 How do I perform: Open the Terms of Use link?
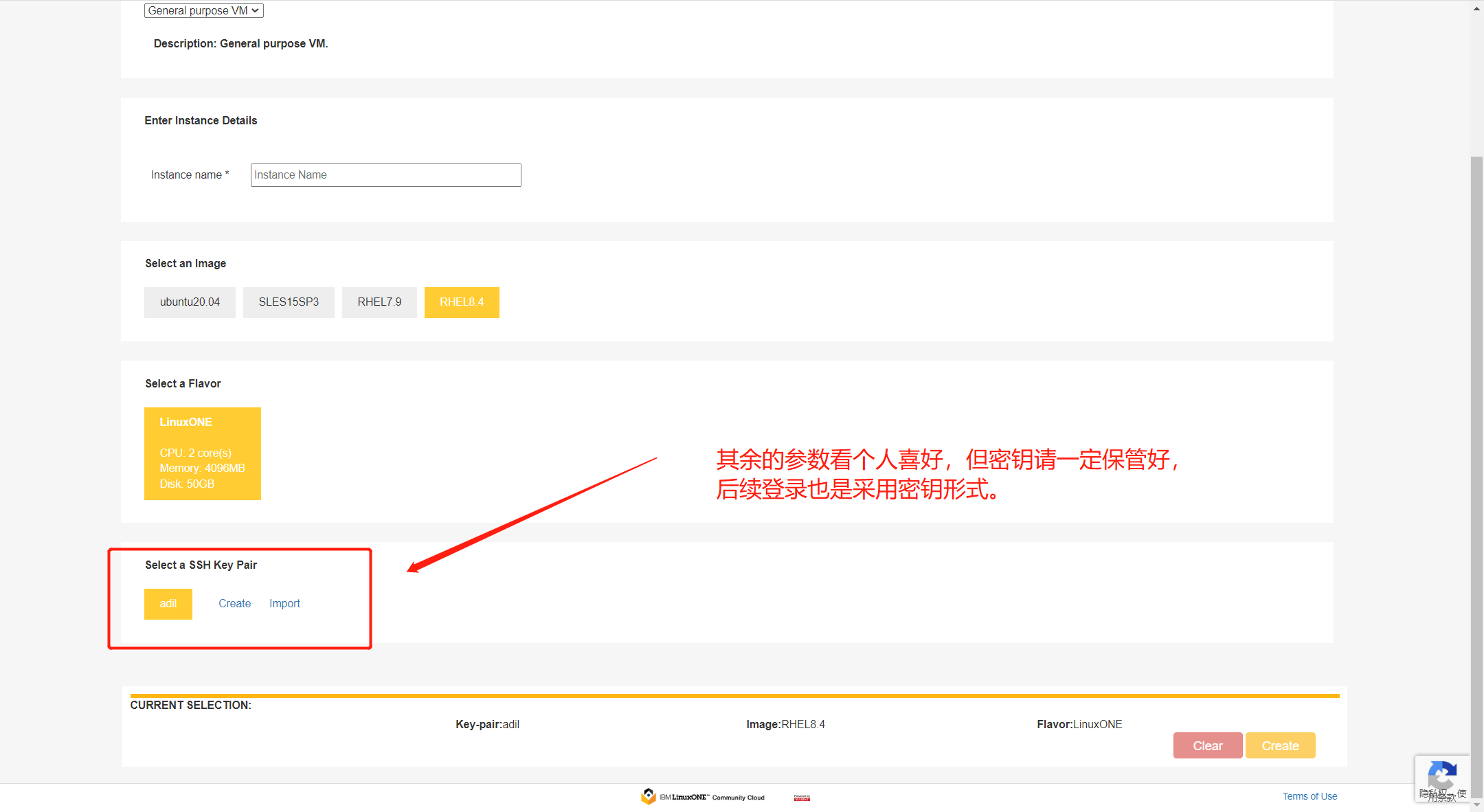click(x=1309, y=796)
